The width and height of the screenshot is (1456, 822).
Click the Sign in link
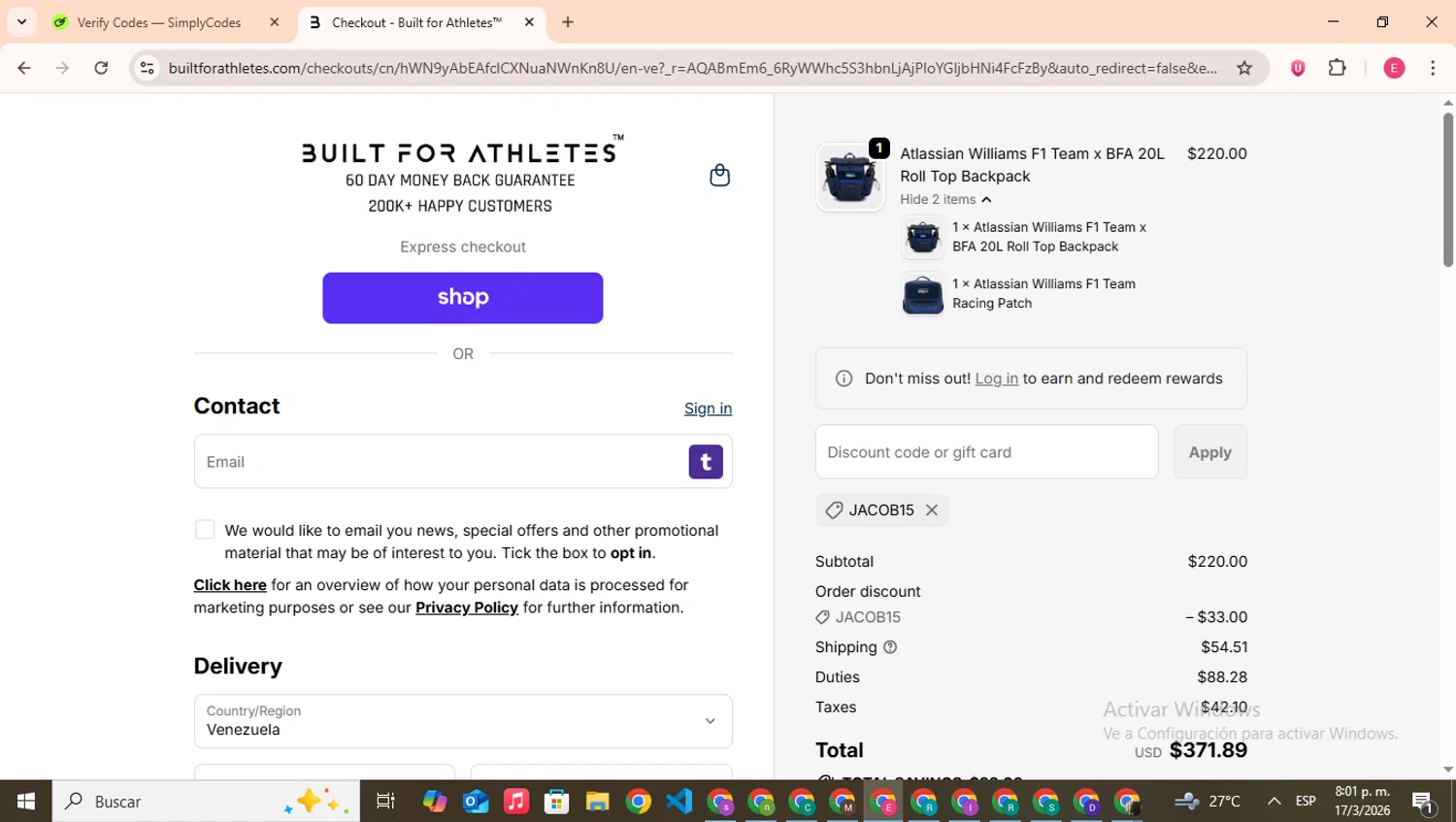coord(708,409)
